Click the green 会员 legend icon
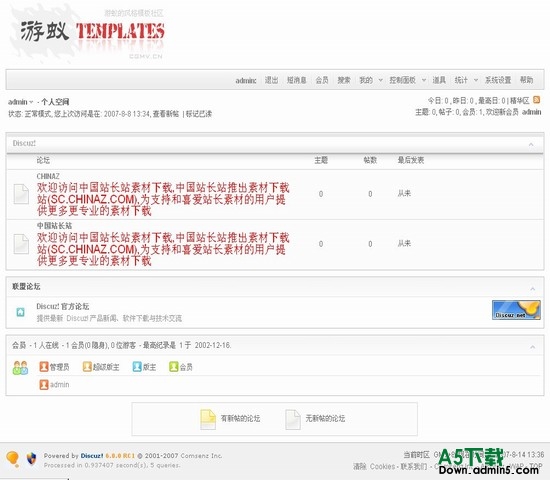550x480 pixels. (173, 367)
